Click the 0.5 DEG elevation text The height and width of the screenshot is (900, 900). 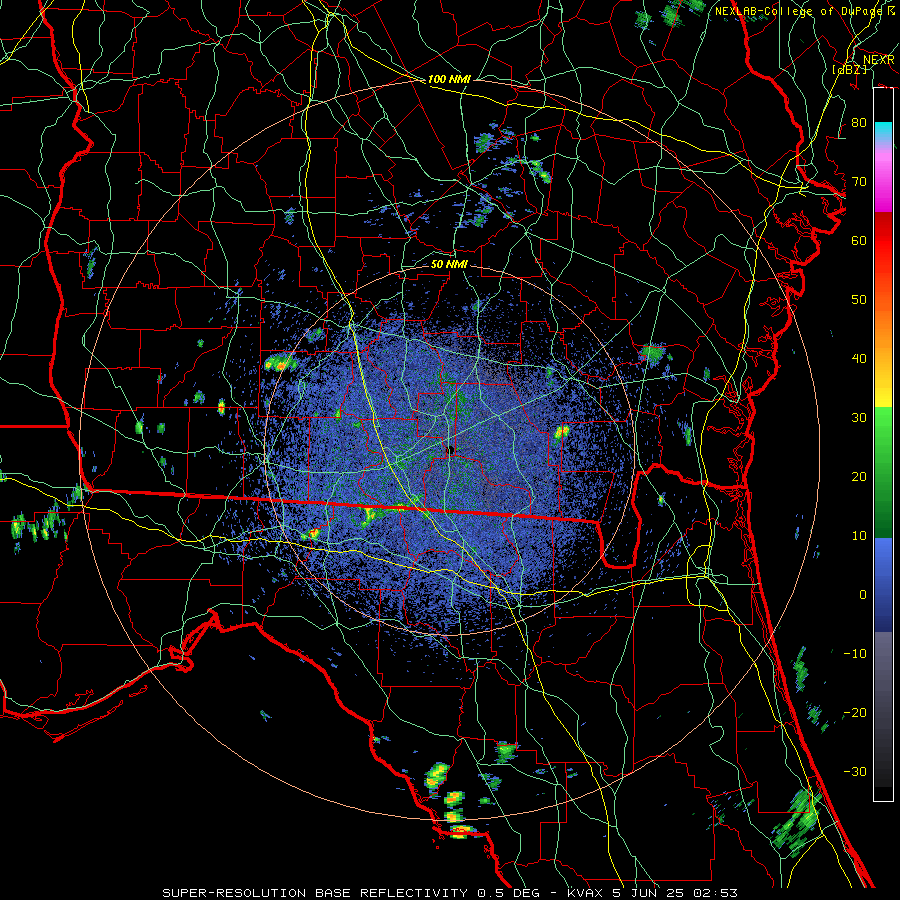509,893
